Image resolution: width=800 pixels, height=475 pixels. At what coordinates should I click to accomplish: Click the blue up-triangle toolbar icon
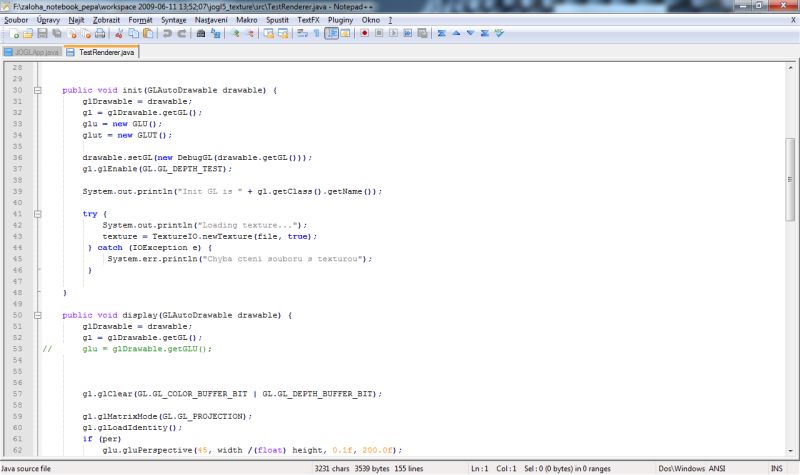(456, 33)
